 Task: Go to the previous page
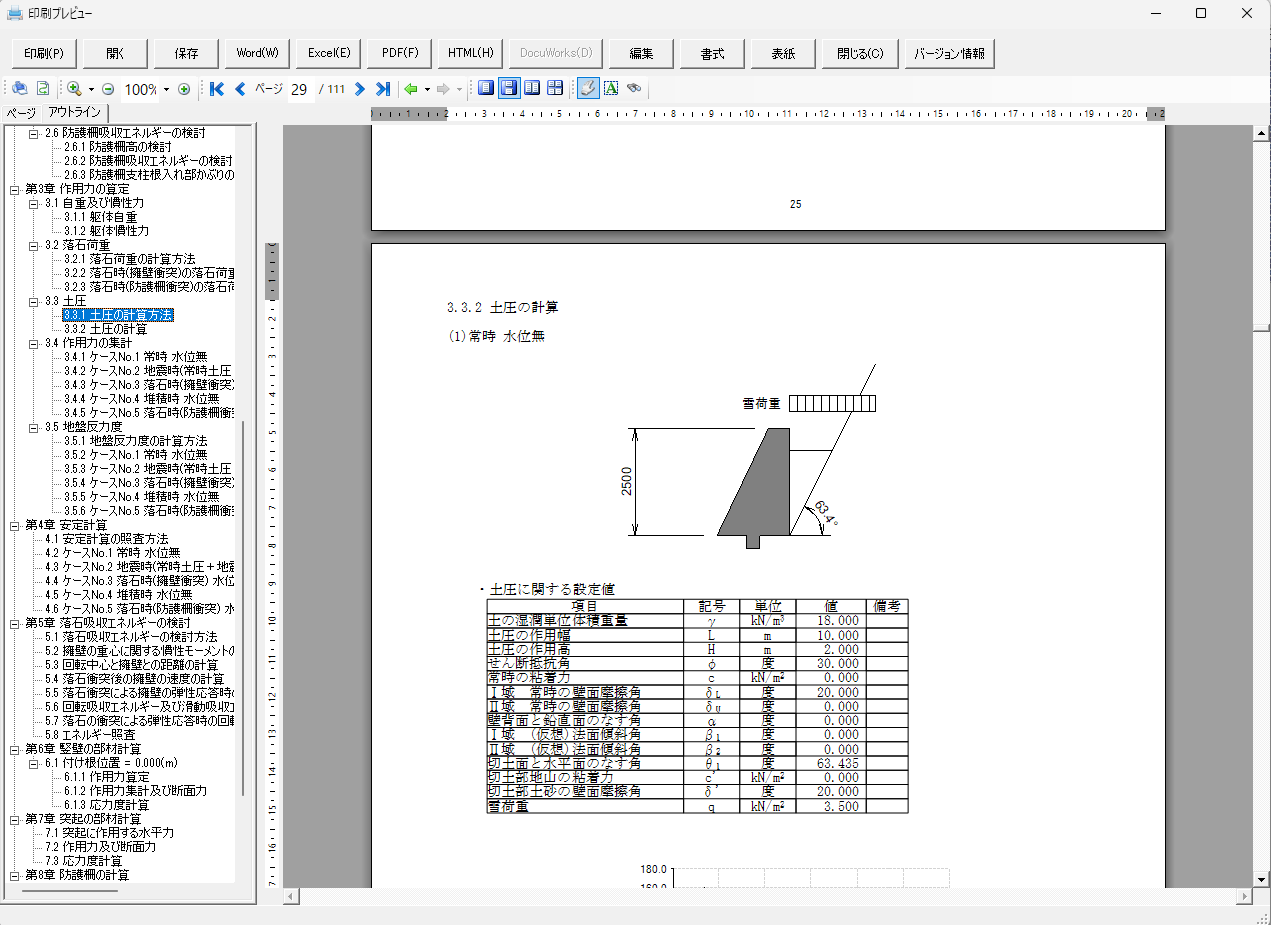click(x=240, y=89)
